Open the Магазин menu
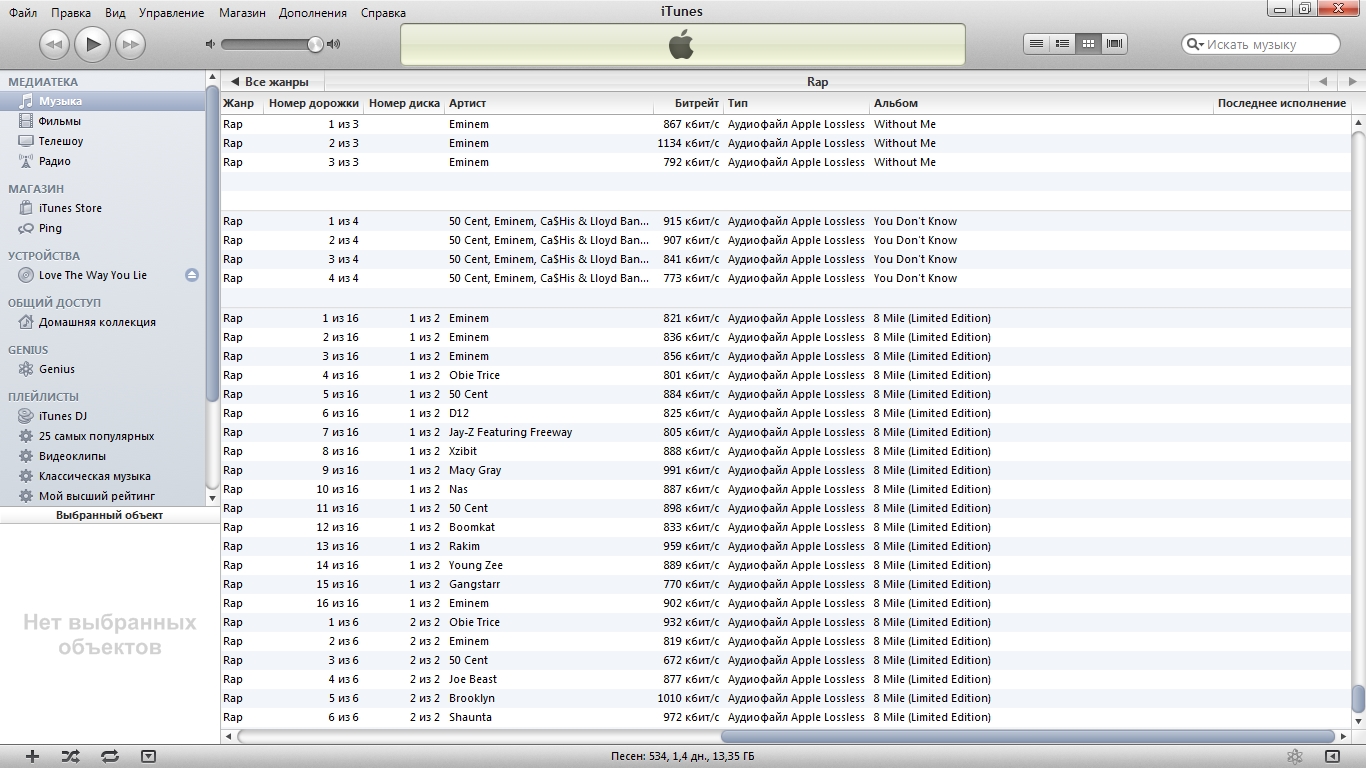This screenshot has width=1366, height=768. point(241,13)
